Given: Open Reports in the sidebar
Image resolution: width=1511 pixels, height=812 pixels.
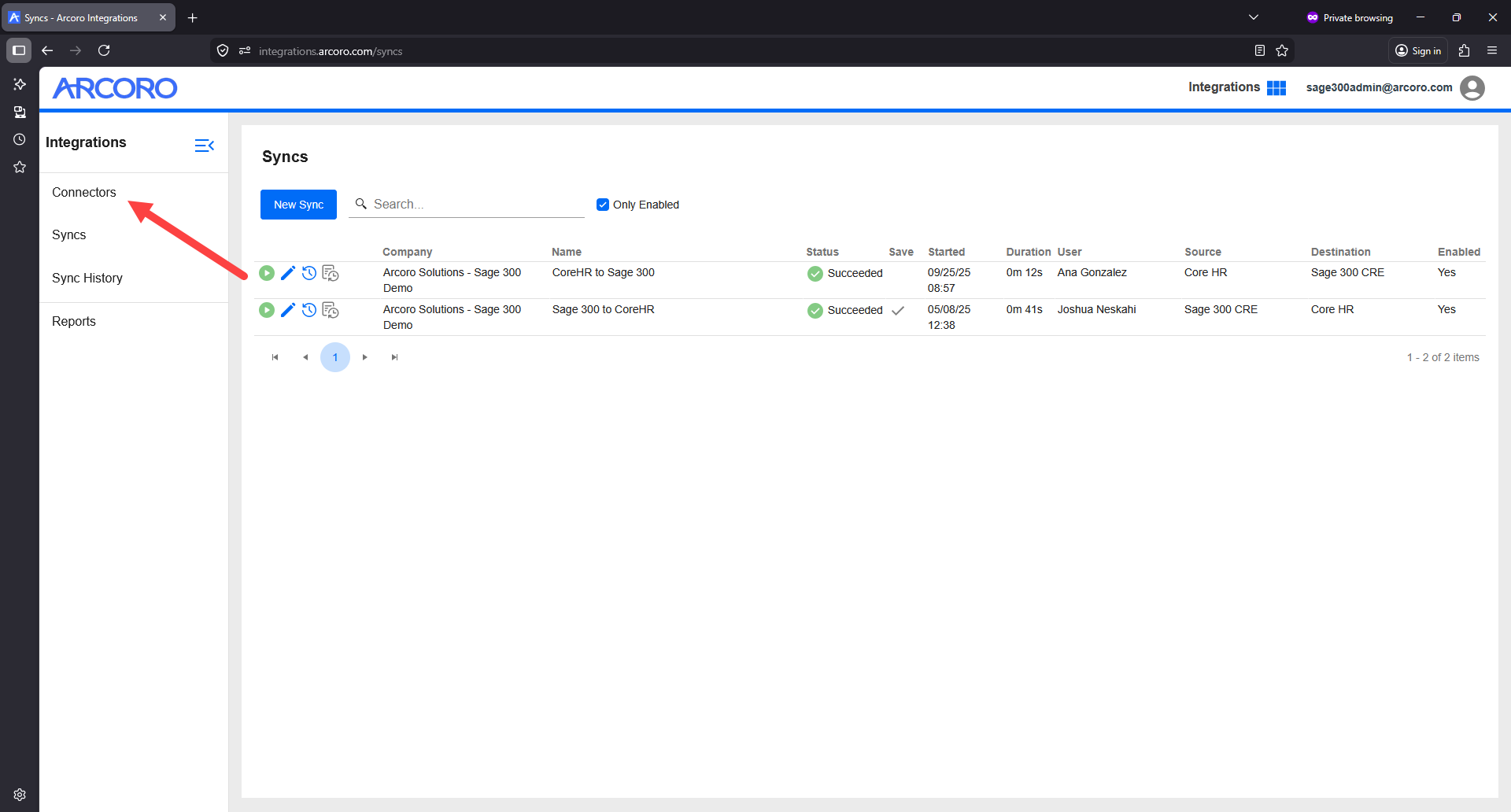Looking at the screenshot, I should [74, 321].
